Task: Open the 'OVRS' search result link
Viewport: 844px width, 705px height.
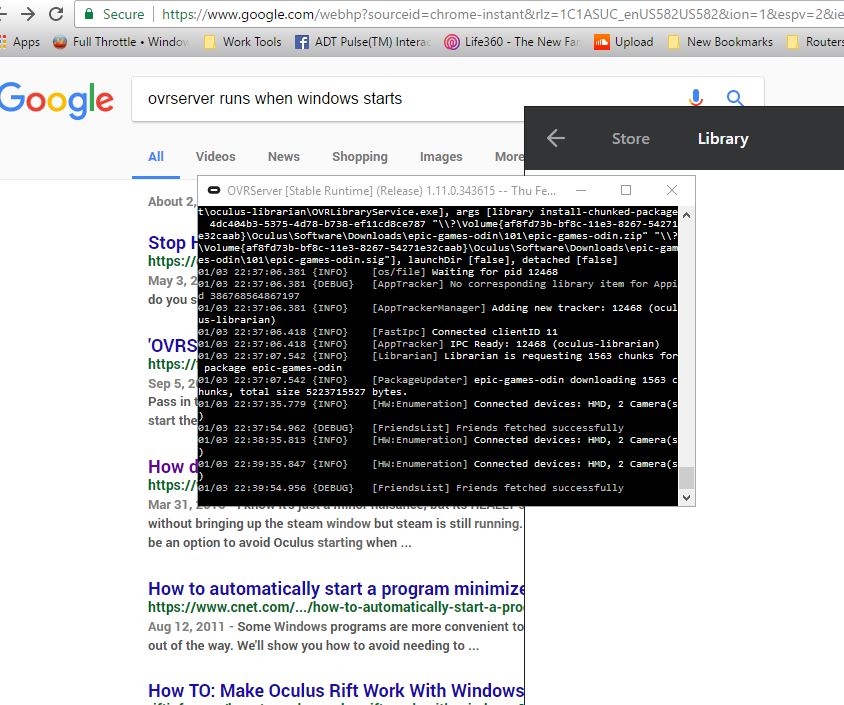Action: (172, 346)
